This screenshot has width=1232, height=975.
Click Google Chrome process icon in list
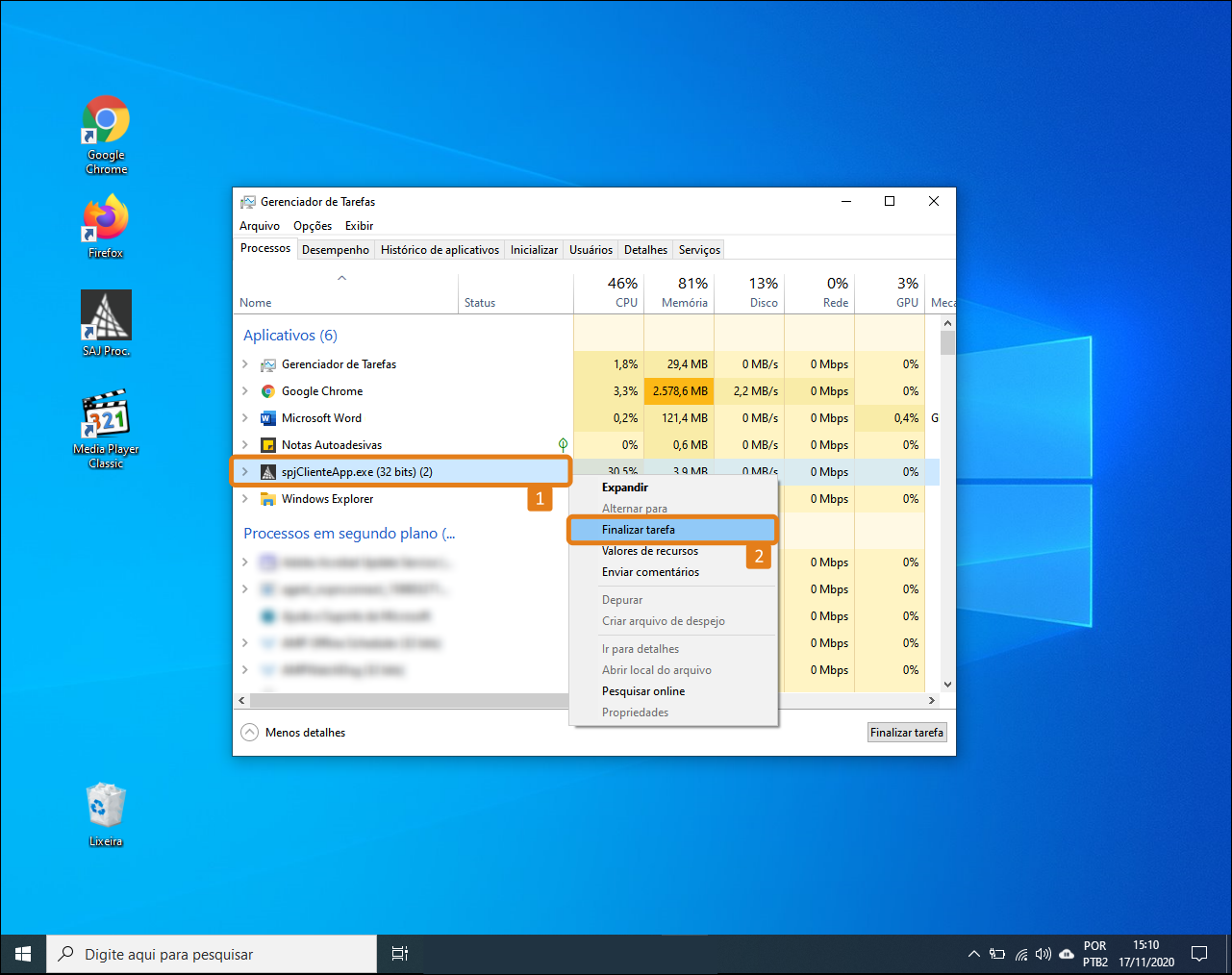268,391
